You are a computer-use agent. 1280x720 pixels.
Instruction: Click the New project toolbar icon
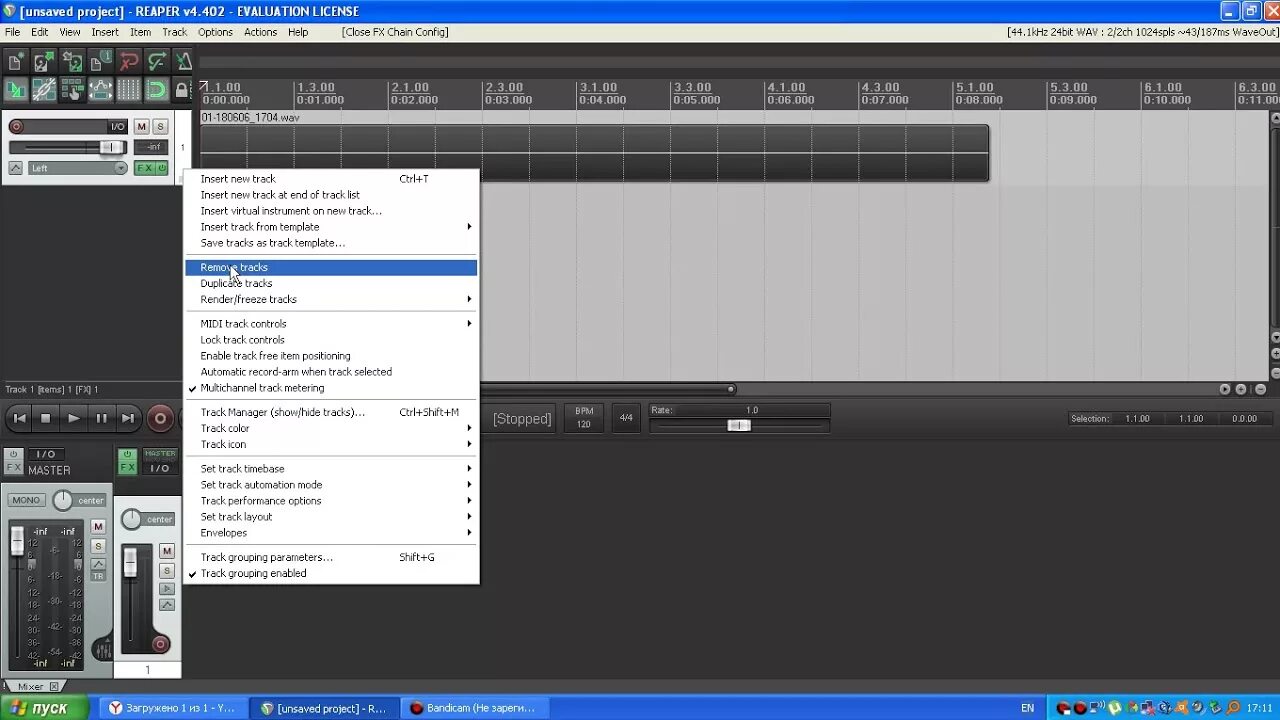pos(16,62)
